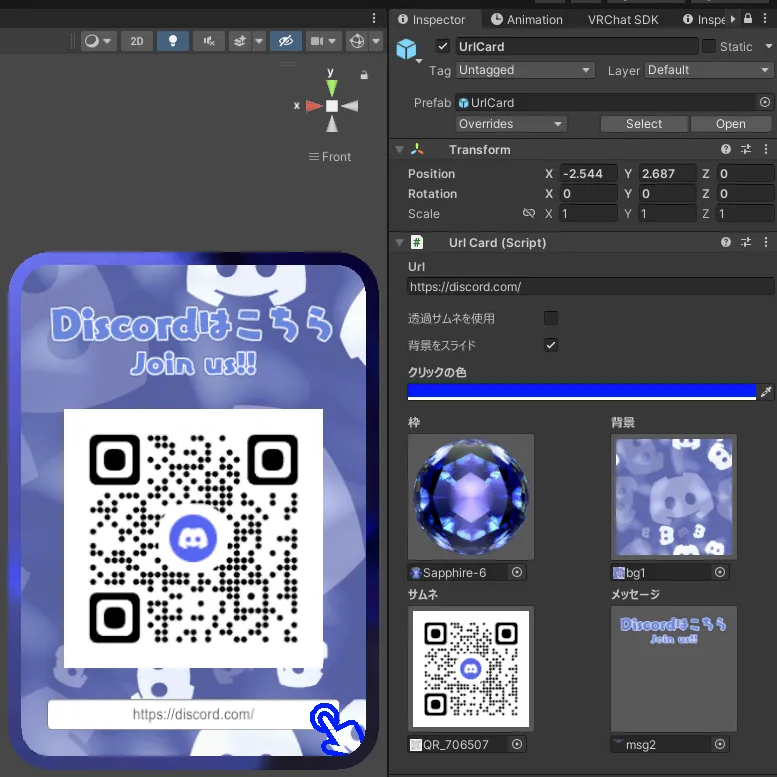The image size is (777, 777).
Task: Toggle the Inspector lock icon
Action: tap(748, 19)
